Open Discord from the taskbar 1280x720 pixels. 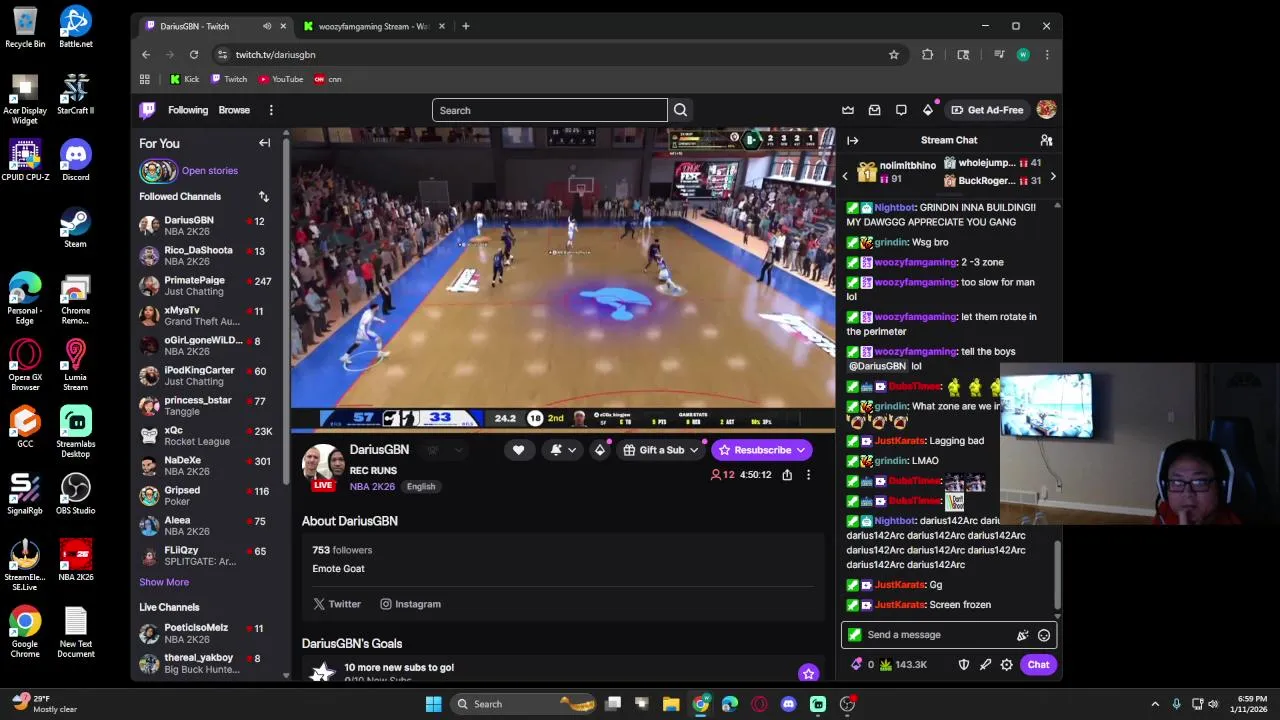(788, 704)
